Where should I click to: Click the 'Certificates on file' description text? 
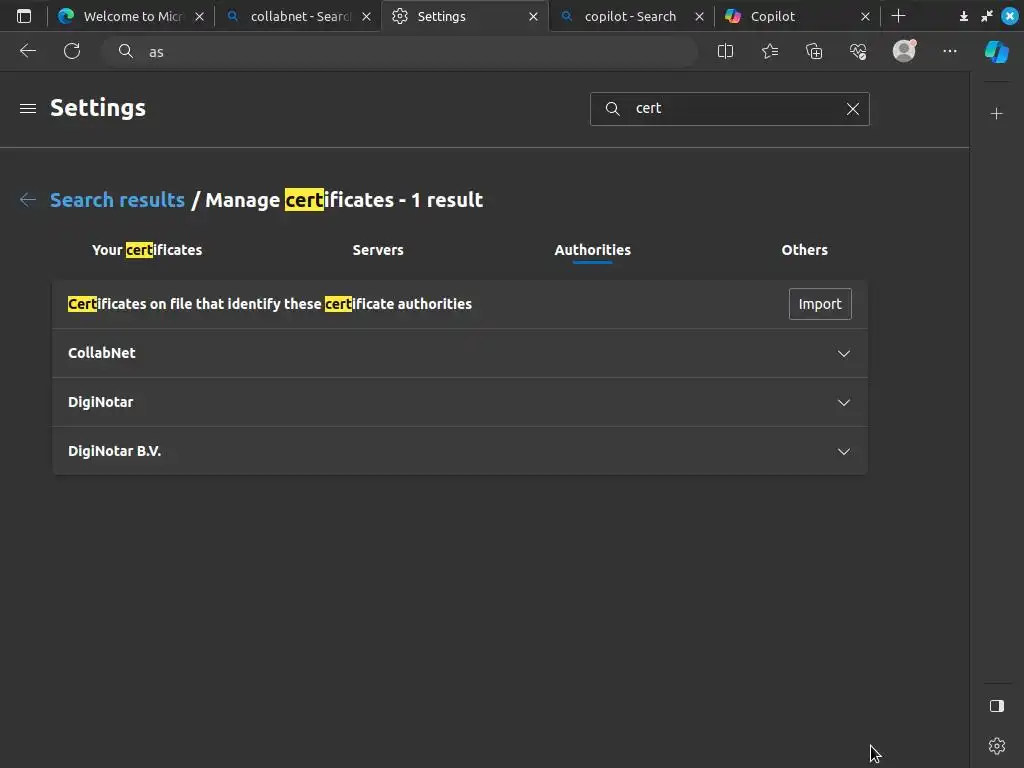tap(270, 304)
